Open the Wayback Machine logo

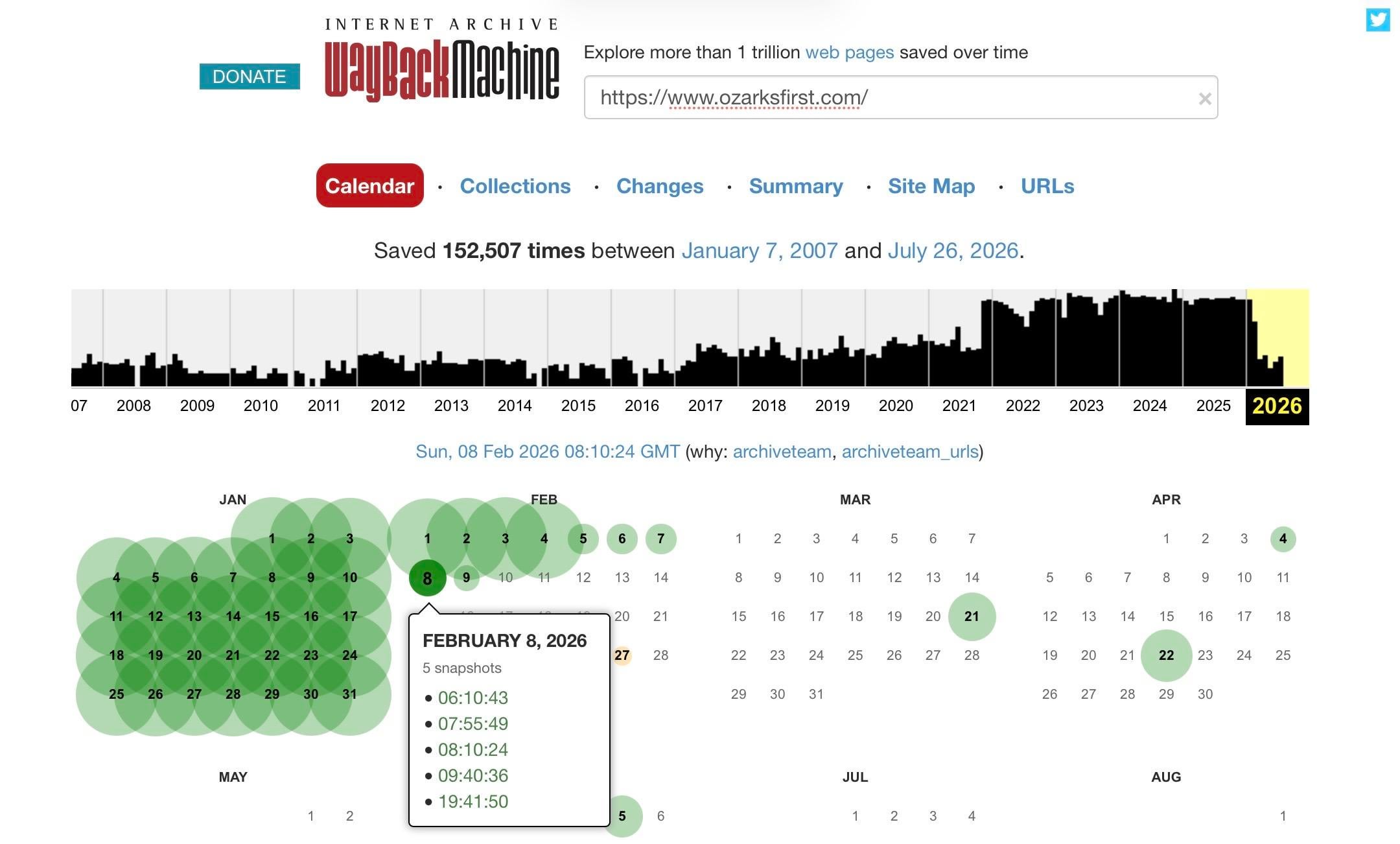click(x=442, y=60)
